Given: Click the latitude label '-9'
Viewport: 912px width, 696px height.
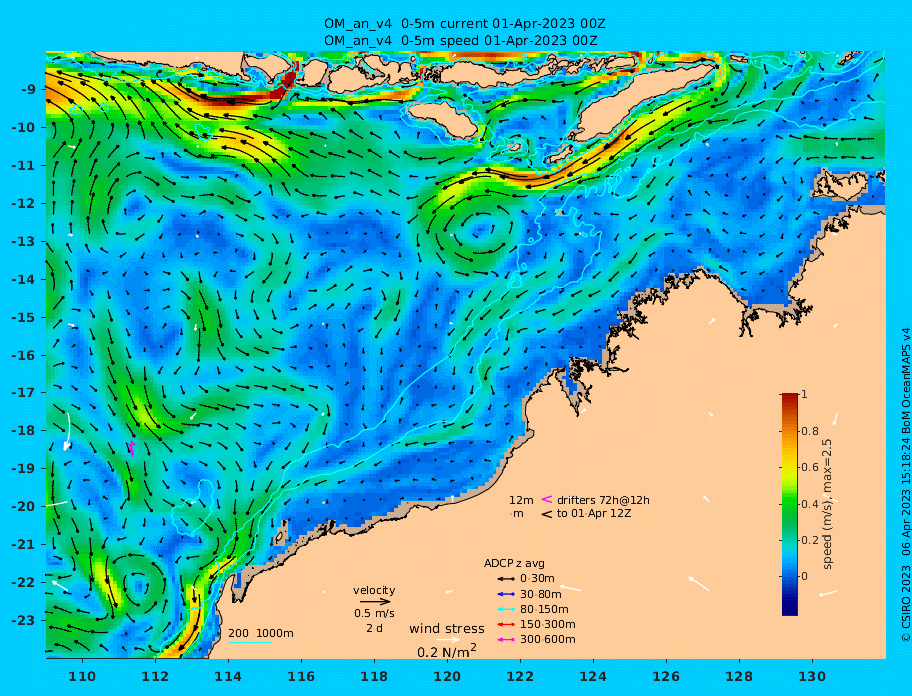Looking at the screenshot, I should coord(28,89).
